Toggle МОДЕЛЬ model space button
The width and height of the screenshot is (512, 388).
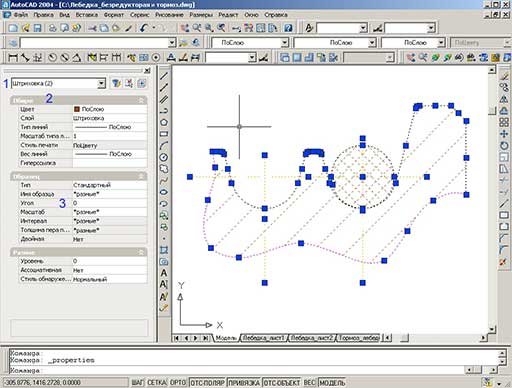pyautogui.click(x=332, y=382)
